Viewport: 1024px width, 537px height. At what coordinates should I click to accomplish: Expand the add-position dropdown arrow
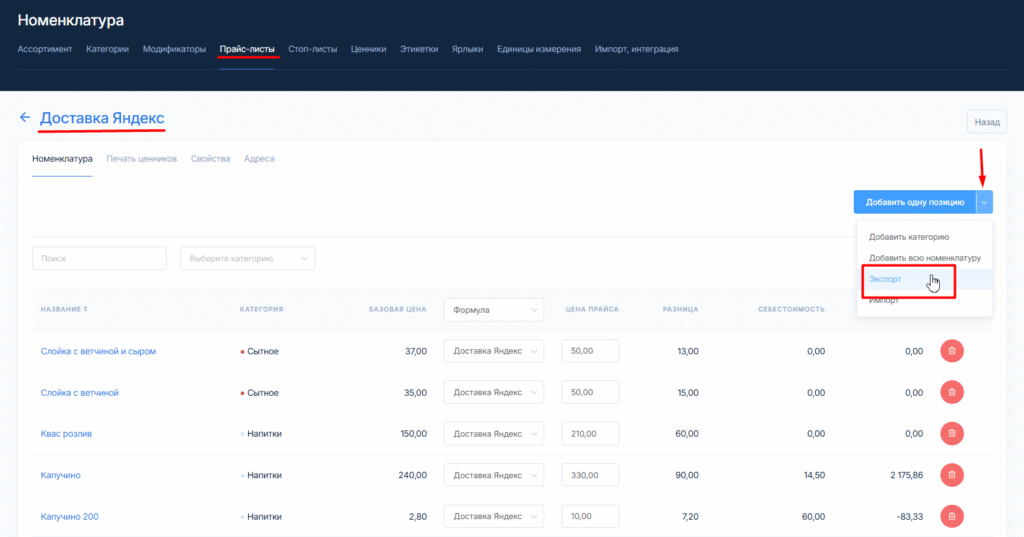(x=985, y=202)
